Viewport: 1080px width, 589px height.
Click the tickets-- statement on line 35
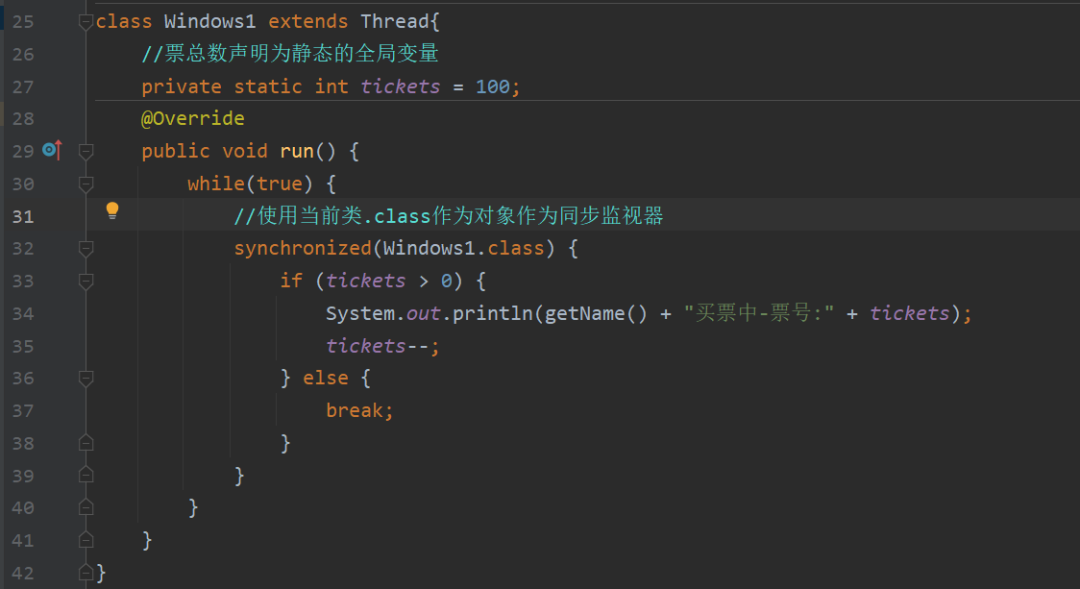point(383,346)
